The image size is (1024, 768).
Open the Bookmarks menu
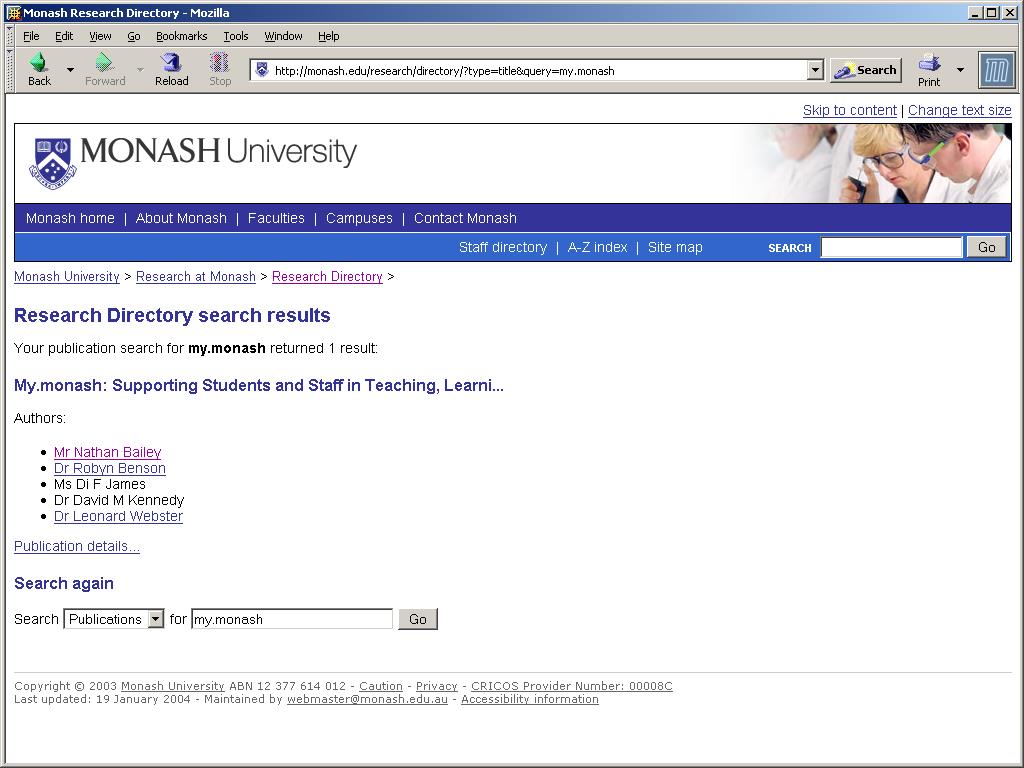[x=182, y=36]
